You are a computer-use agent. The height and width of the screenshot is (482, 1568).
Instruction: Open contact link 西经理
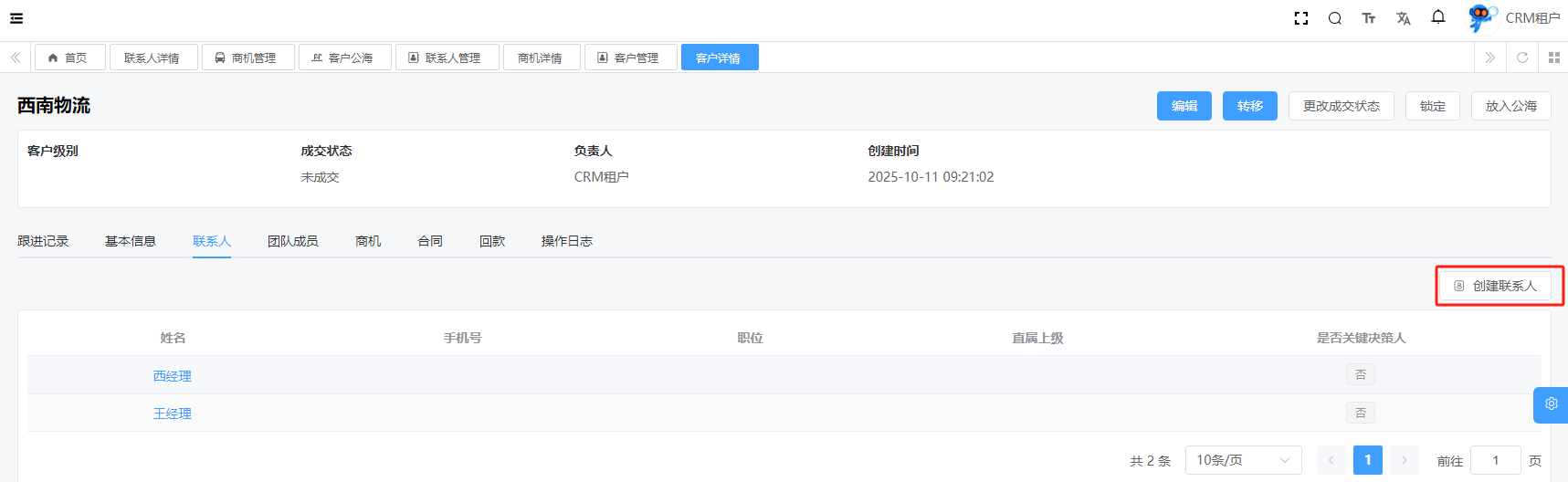(172, 376)
